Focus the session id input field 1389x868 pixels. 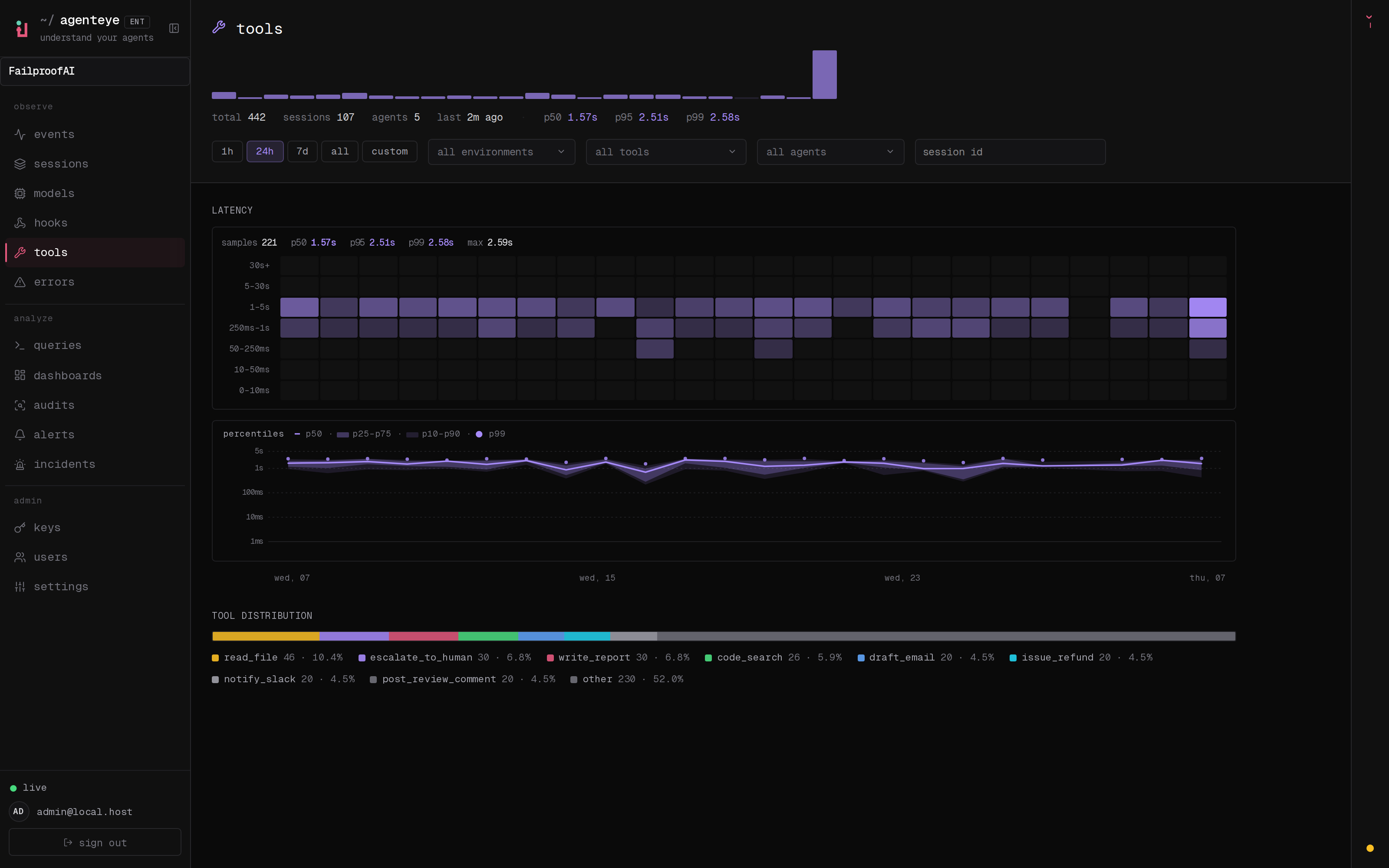pyautogui.click(x=1010, y=152)
